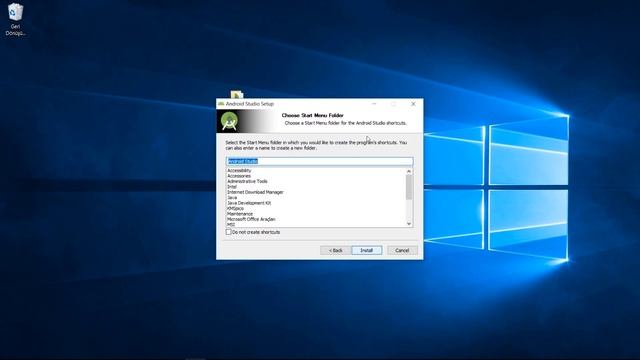
Task: Close the Android Studio Setup window
Action: pyautogui.click(x=413, y=104)
